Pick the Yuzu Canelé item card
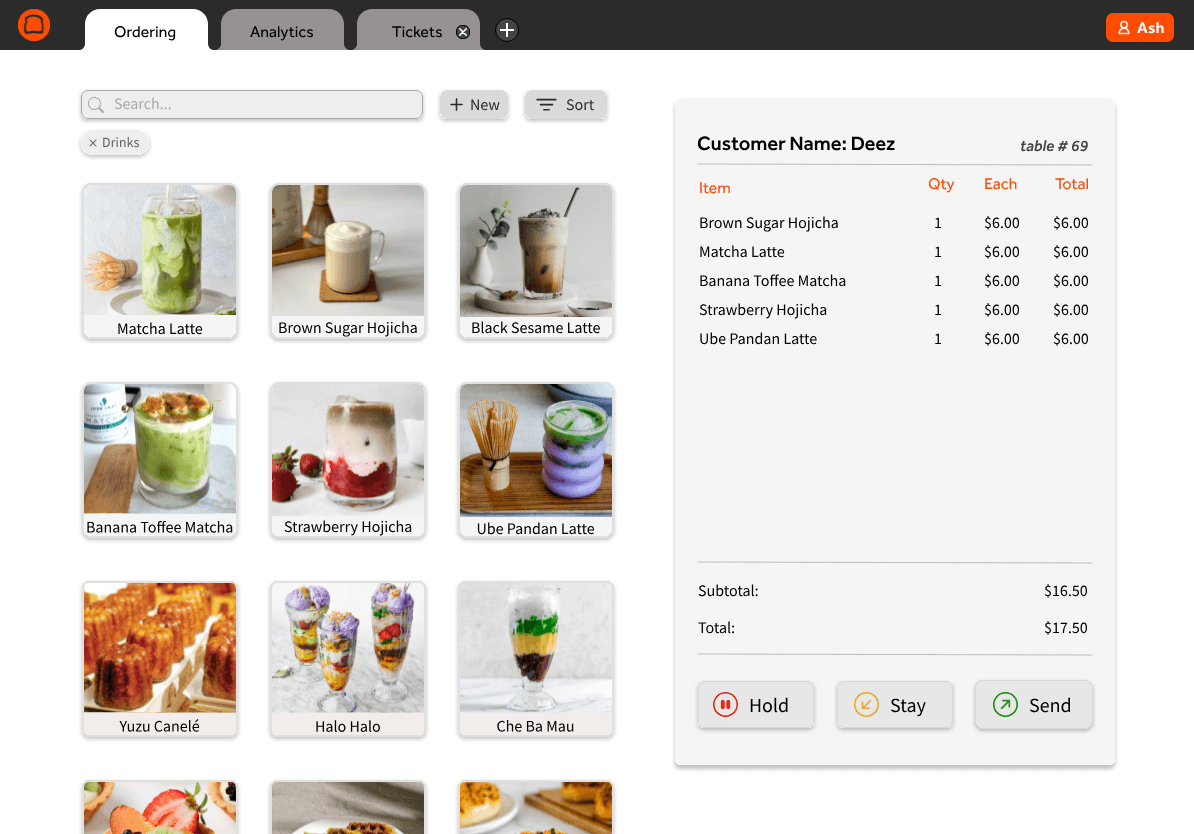Image resolution: width=1194 pixels, height=834 pixels. tap(160, 660)
